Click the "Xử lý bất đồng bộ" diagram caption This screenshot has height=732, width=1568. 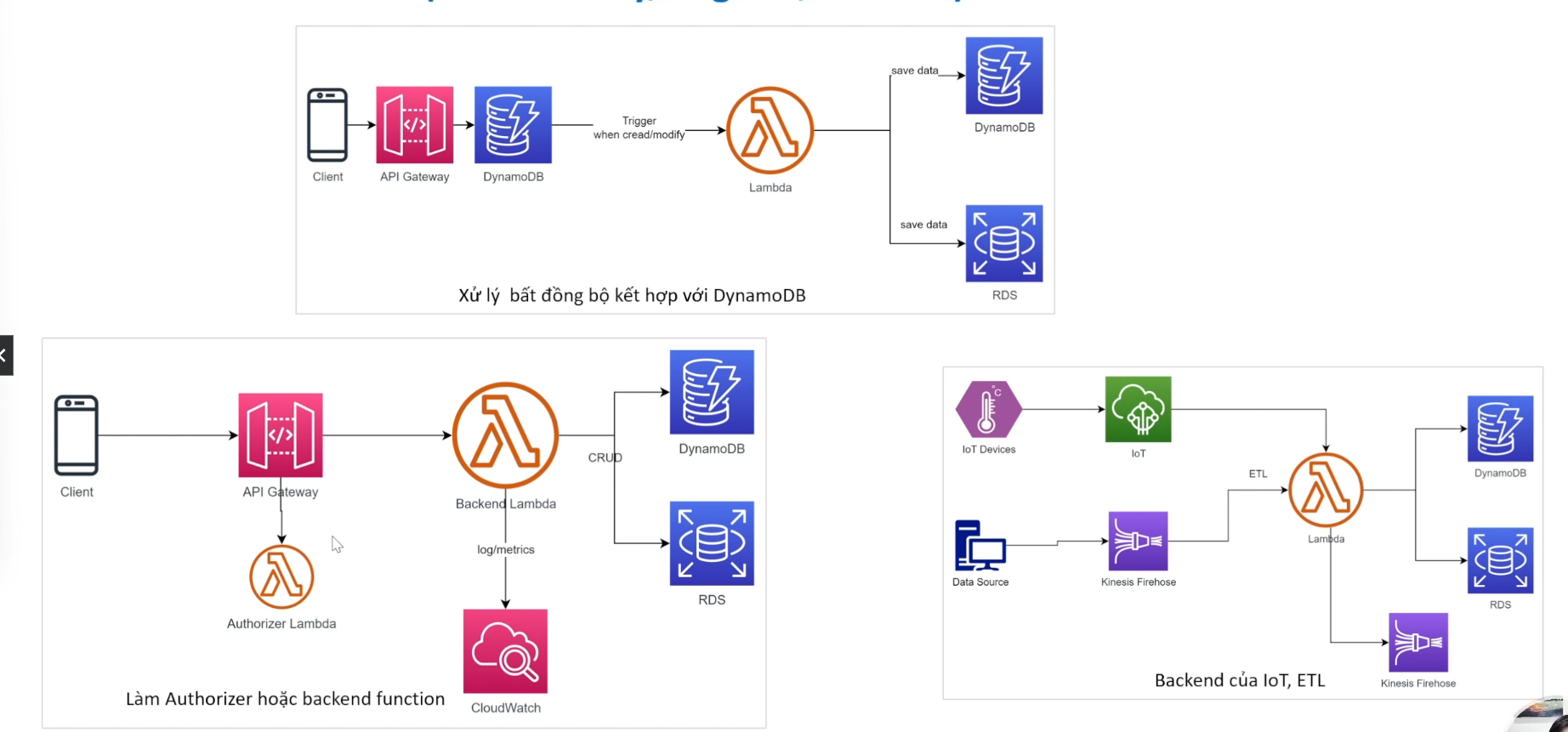click(x=631, y=296)
